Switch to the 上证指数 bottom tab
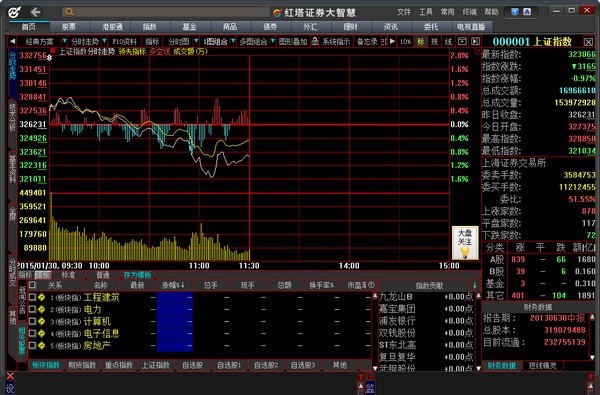Screen dimensions: 600x395 [156, 365]
